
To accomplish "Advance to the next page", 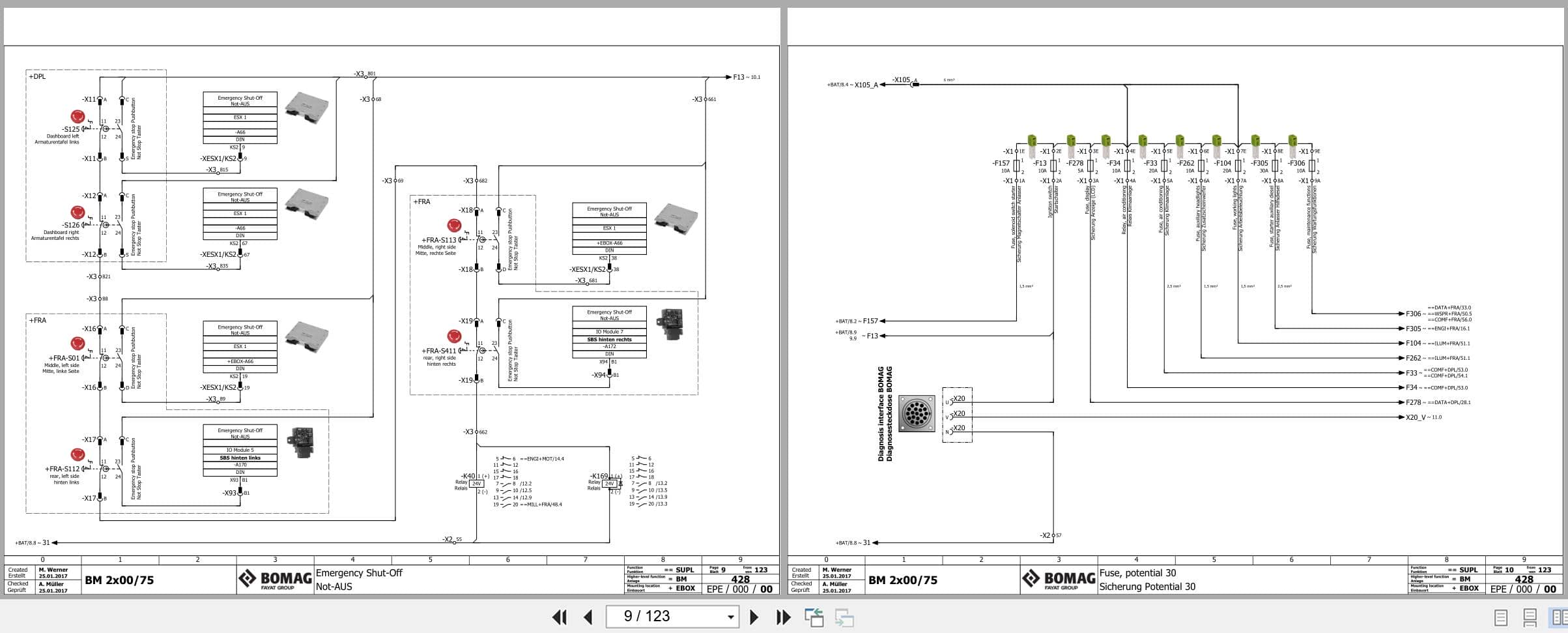I will click(755, 616).
